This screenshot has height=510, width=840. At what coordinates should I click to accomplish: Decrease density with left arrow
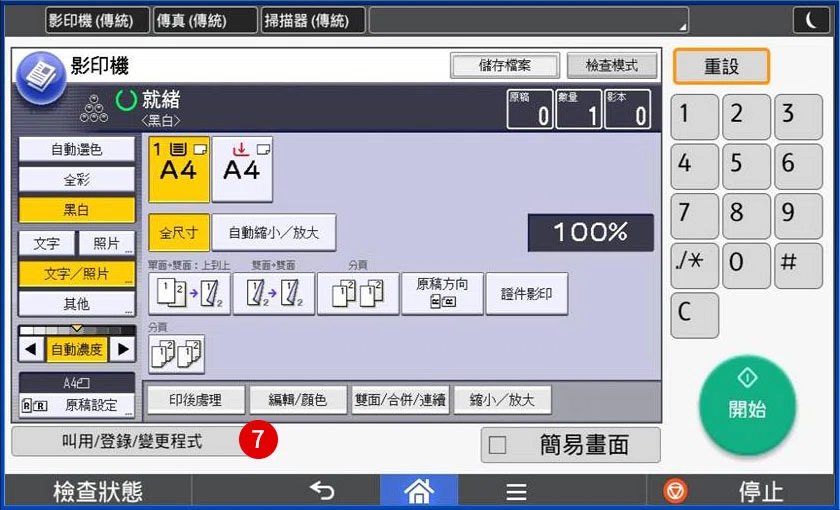31,350
